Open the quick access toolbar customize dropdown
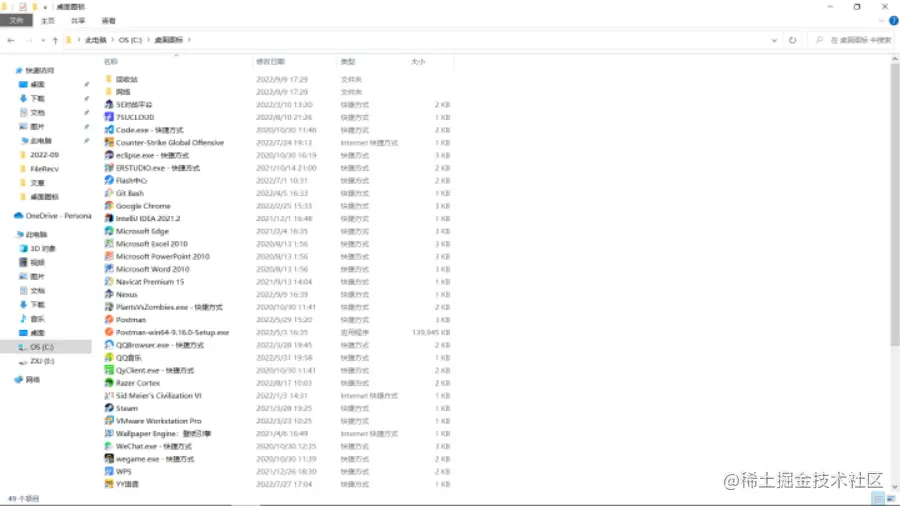Screen dimensions: 900x507 pyautogui.click(x=45, y=7)
